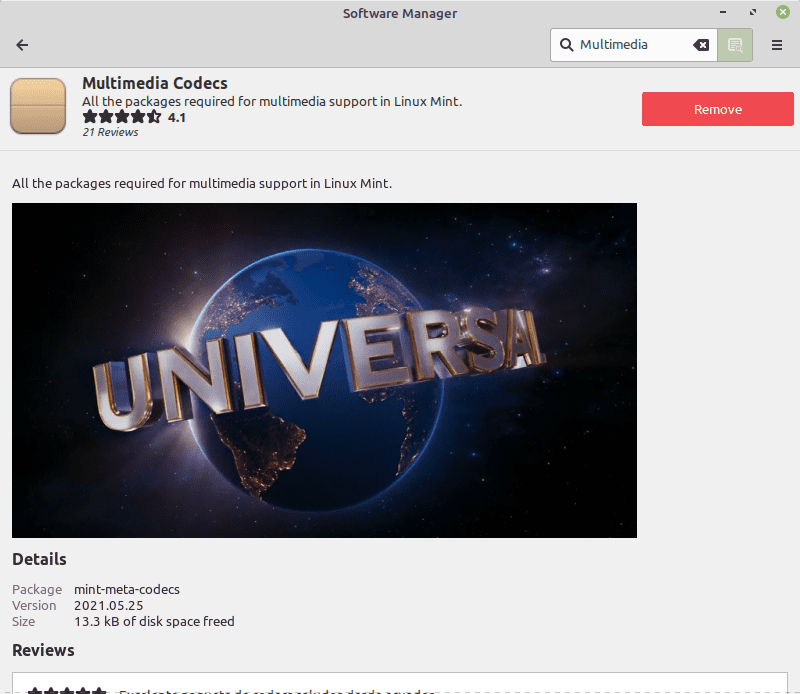Click the Reviews heading
800x694 pixels.
43,650
